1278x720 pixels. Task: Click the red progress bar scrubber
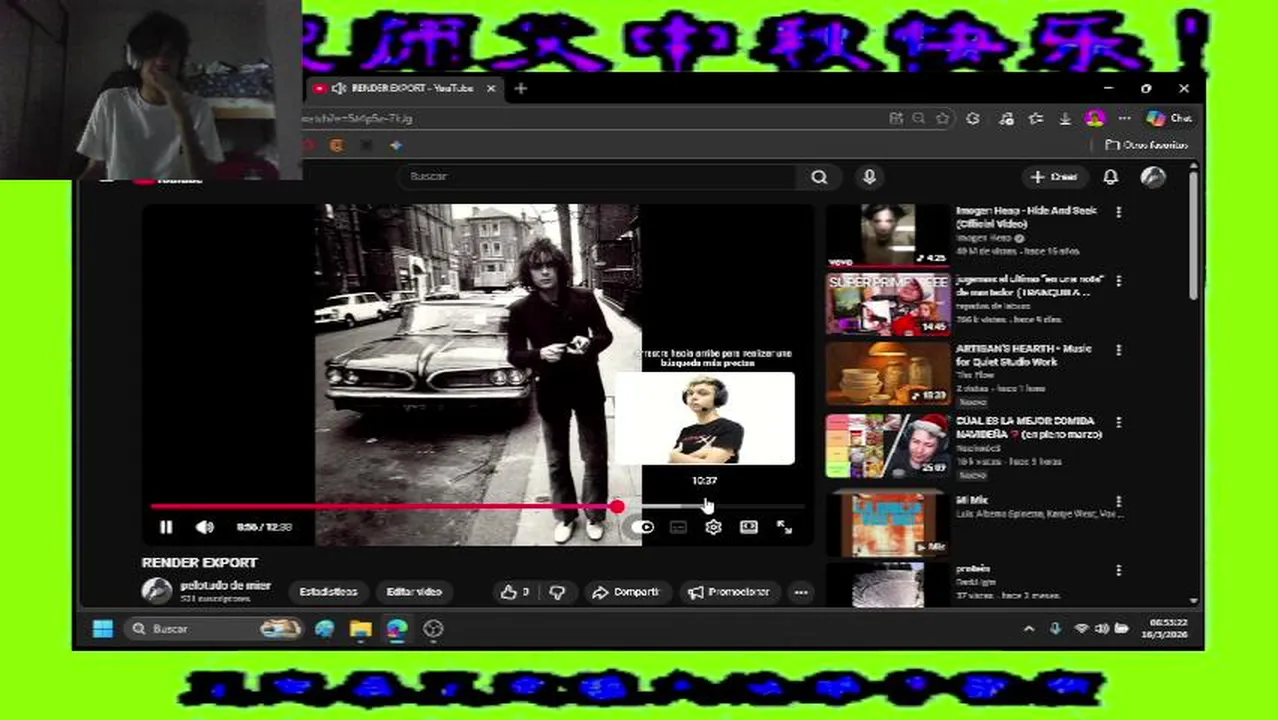pos(617,507)
